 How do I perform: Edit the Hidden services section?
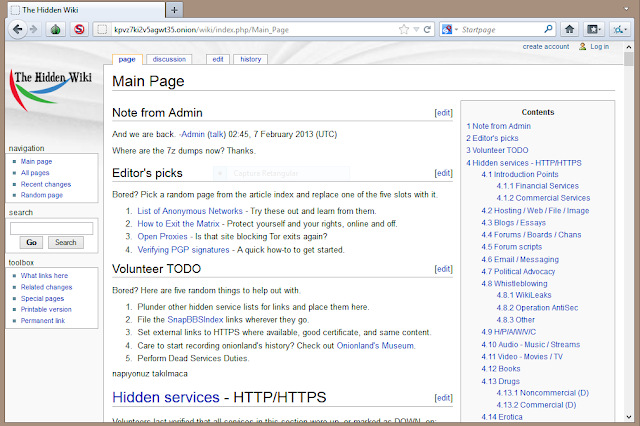coord(444,398)
